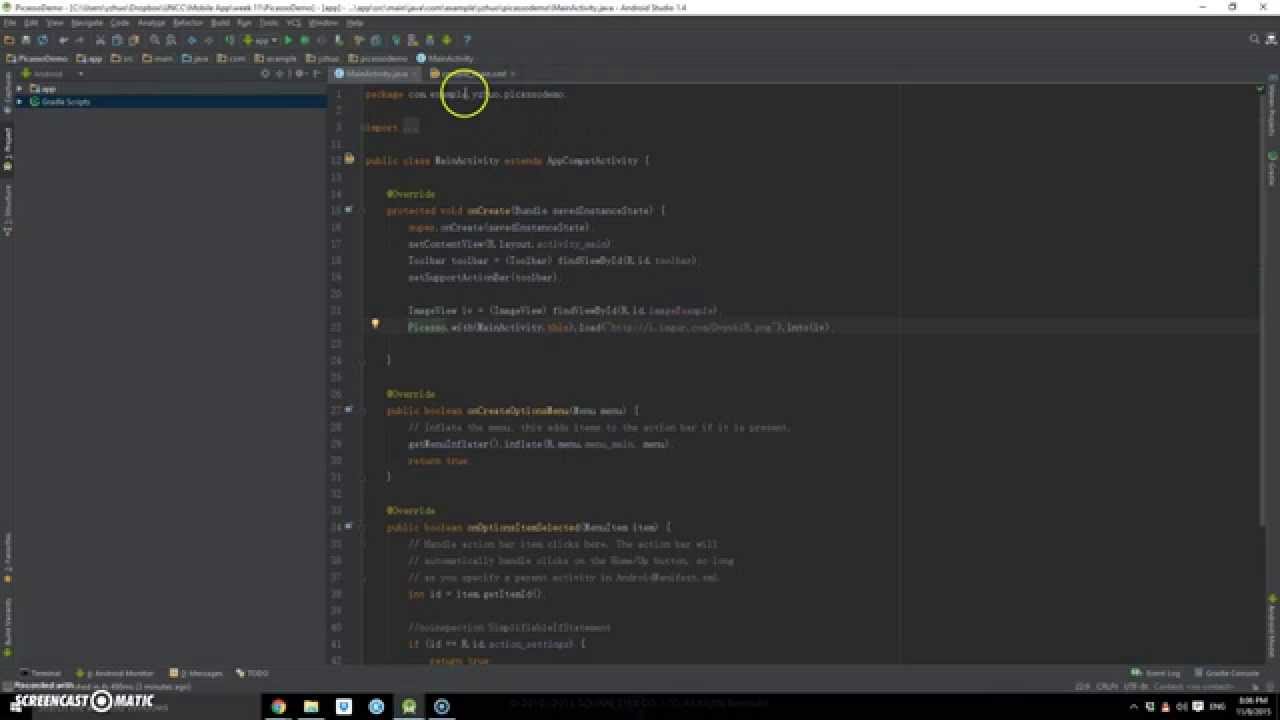Open the Navigate menu
The width and height of the screenshot is (1280, 720).
(x=87, y=22)
